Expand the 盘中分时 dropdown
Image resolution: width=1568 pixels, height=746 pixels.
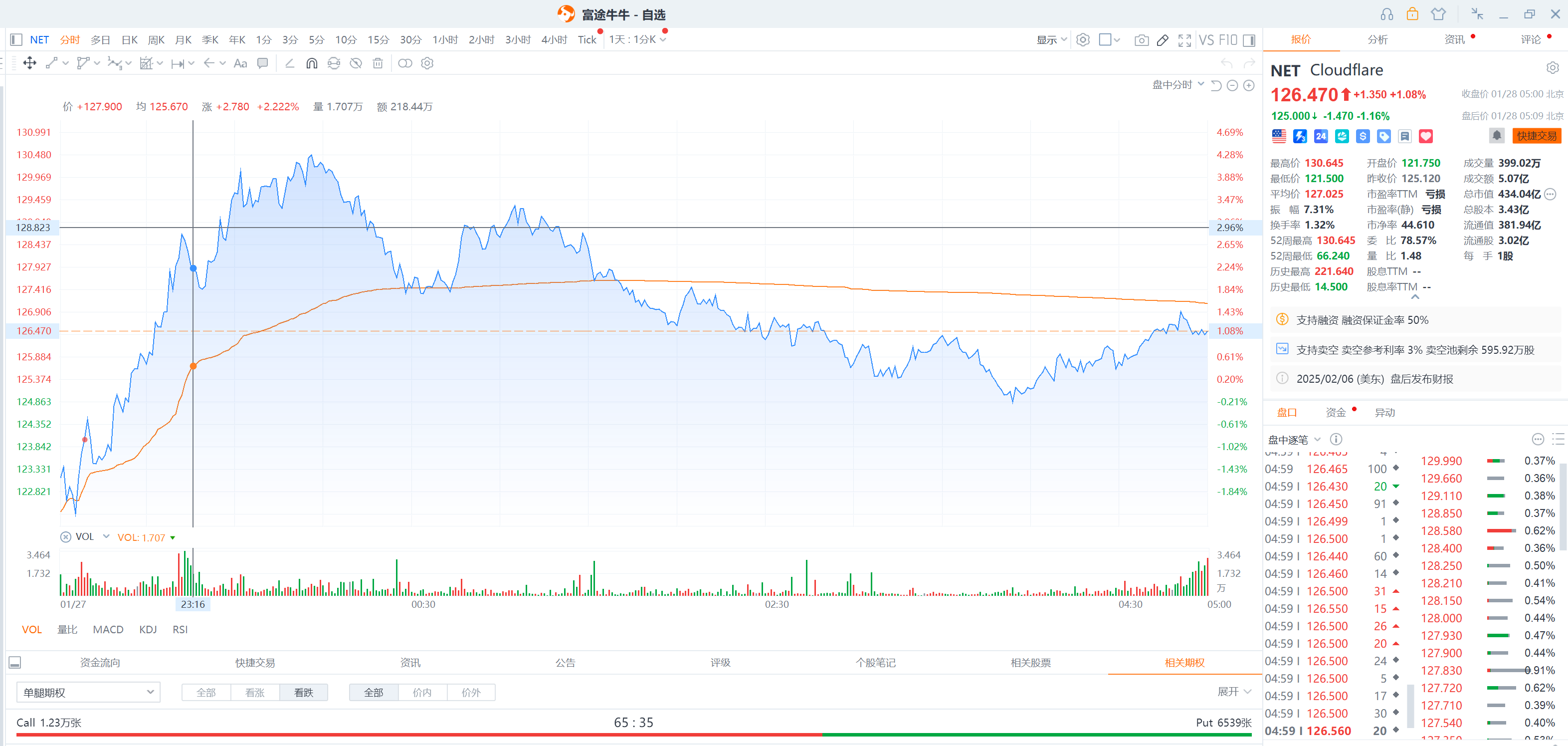[1178, 85]
